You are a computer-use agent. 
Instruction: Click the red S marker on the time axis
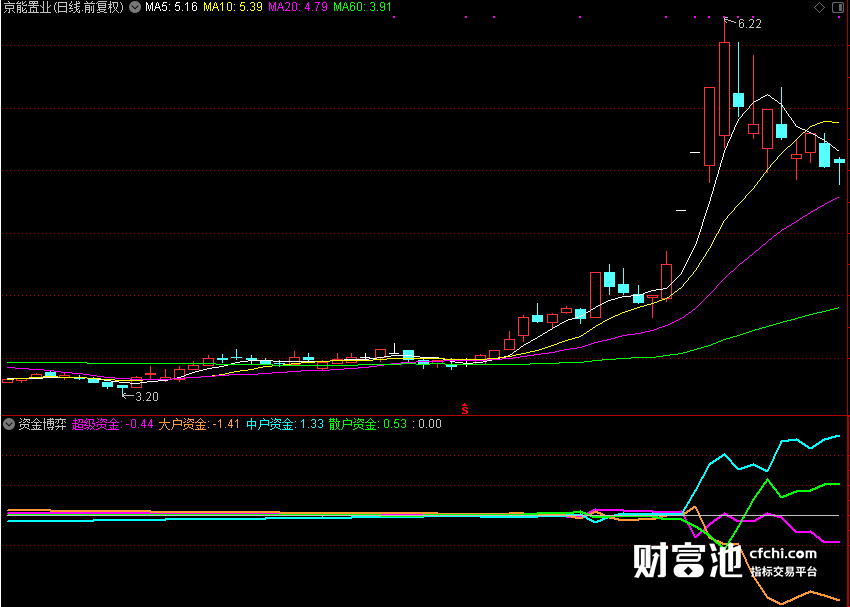pyautogui.click(x=465, y=409)
